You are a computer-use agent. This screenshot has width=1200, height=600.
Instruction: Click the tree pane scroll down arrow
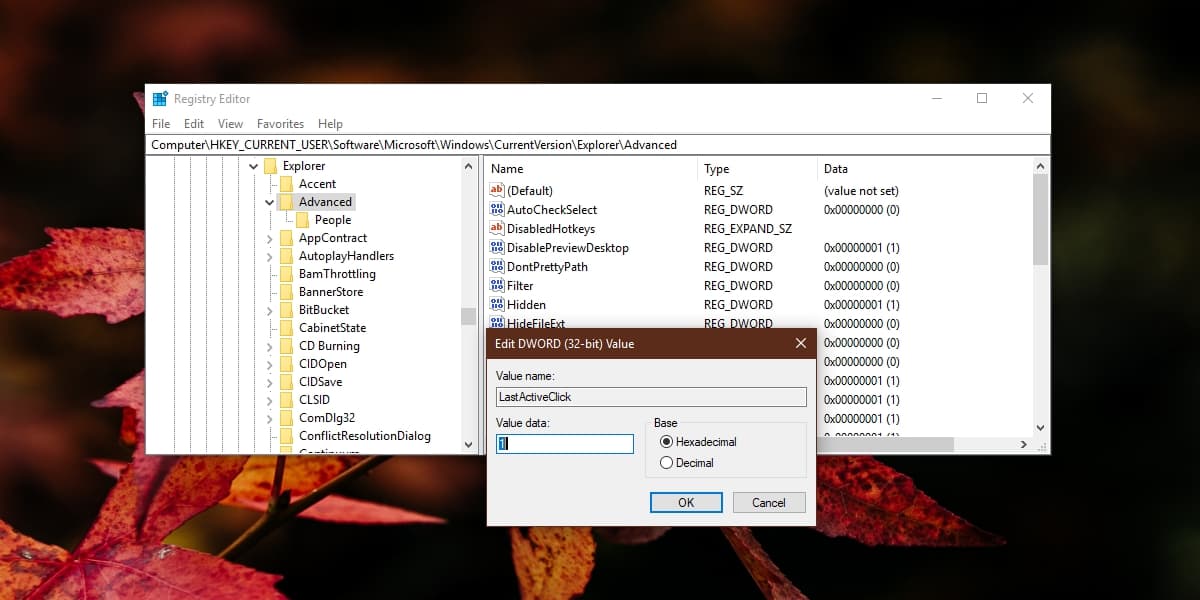pos(469,444)
